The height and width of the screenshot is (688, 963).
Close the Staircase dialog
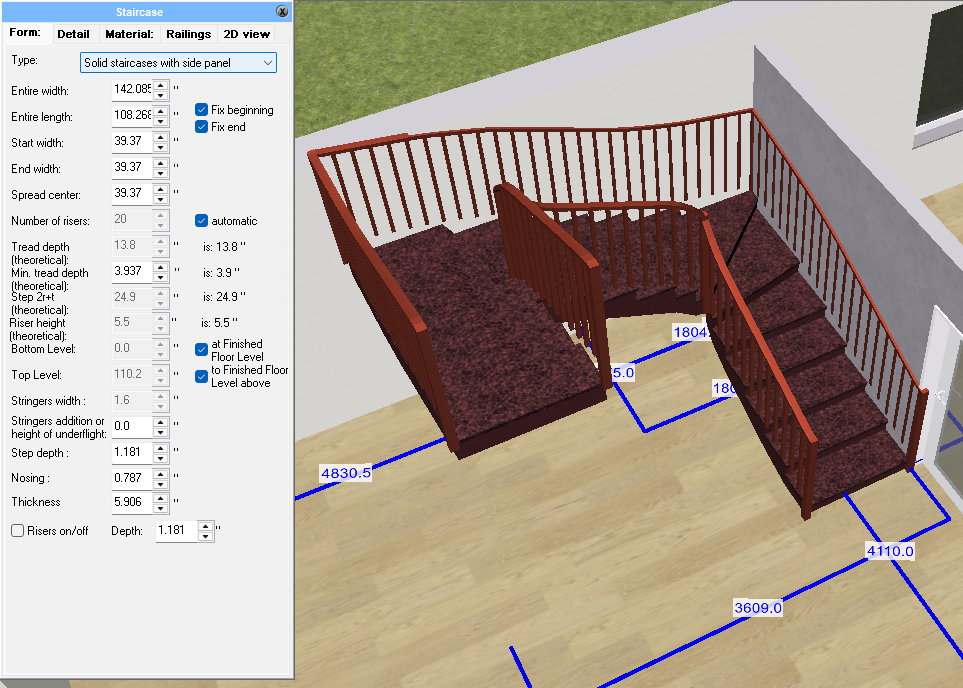pyautogui.click(x=282, y=13)
